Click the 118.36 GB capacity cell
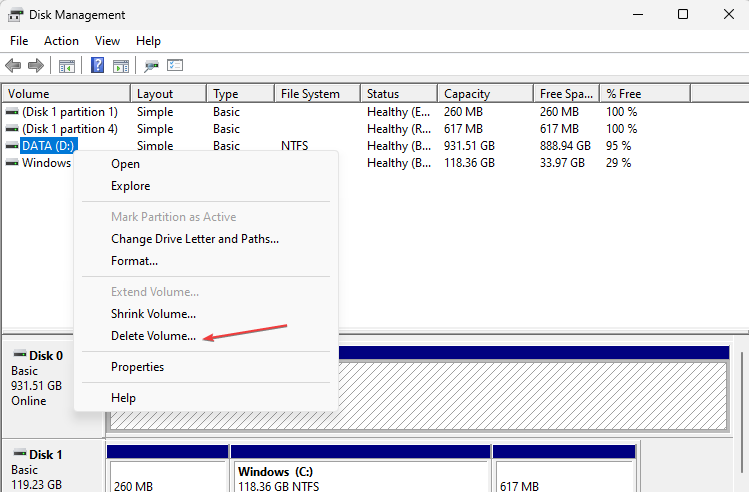 [x=469, y=163]
